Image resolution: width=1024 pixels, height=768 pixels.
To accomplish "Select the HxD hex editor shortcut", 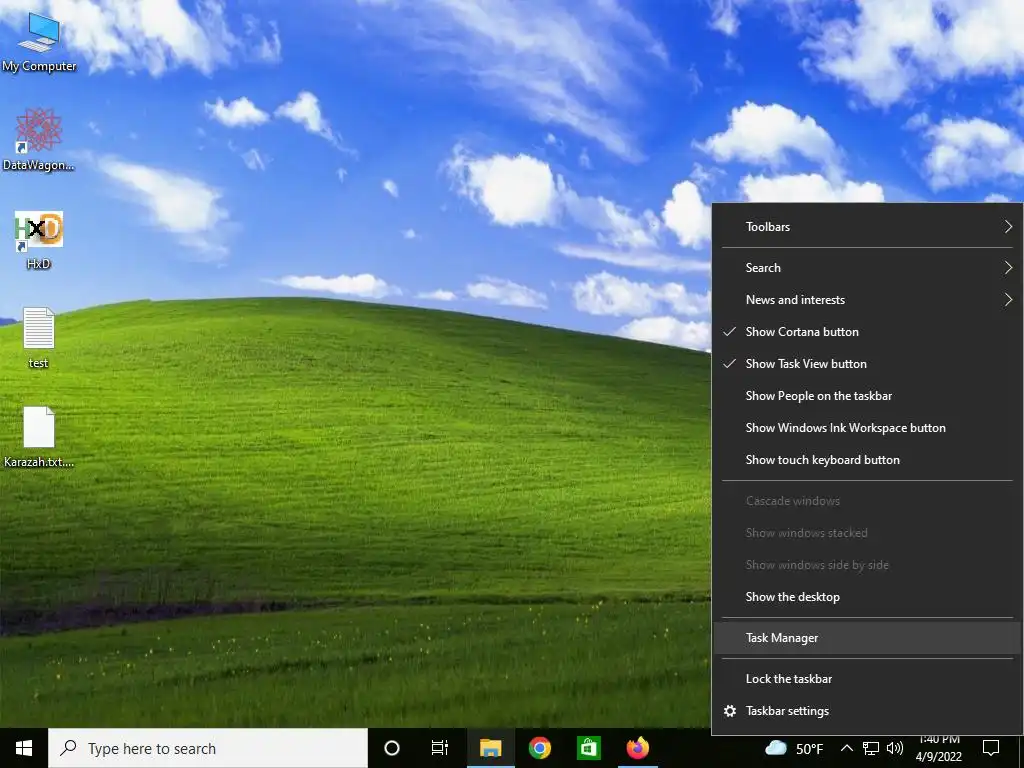I will pyautogui.click(x=39, y=240).
